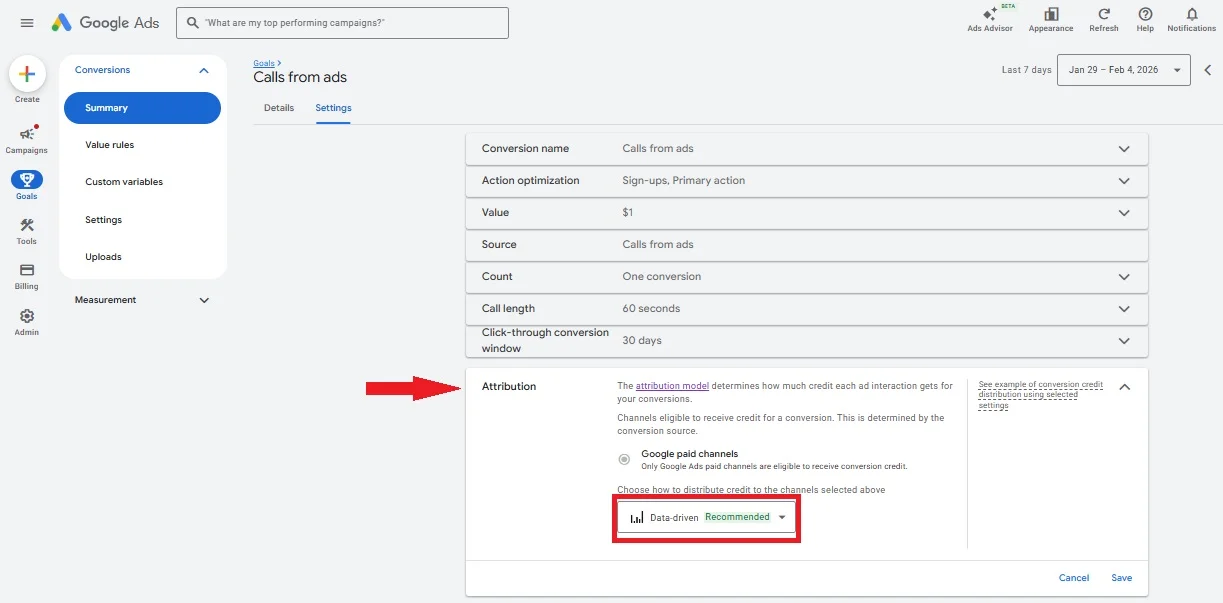Click the Create plus icon
The width and height of the screenshot is (1223, 603).
(x=27, y=75)
